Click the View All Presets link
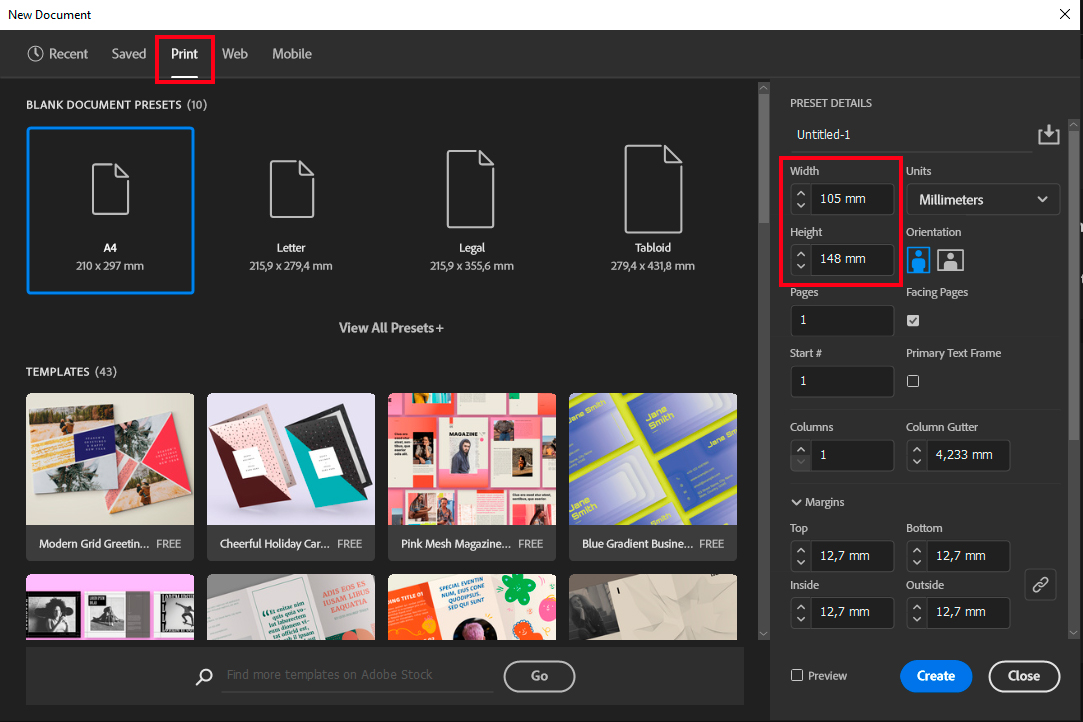Image resolution: width=1083 pixels, height=722 pixels. 390,327
